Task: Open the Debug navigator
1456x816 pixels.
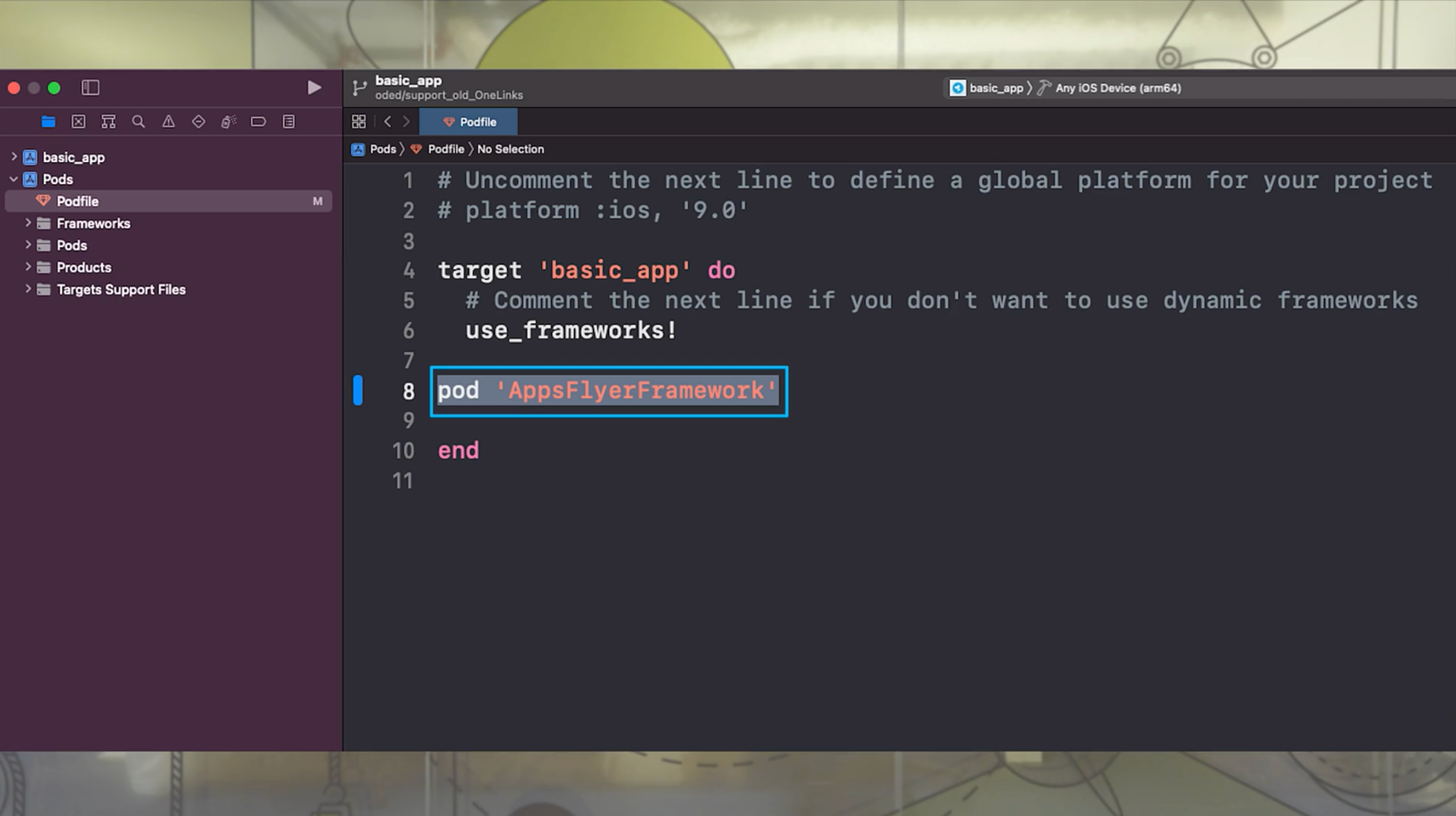Action: [228, 122]
